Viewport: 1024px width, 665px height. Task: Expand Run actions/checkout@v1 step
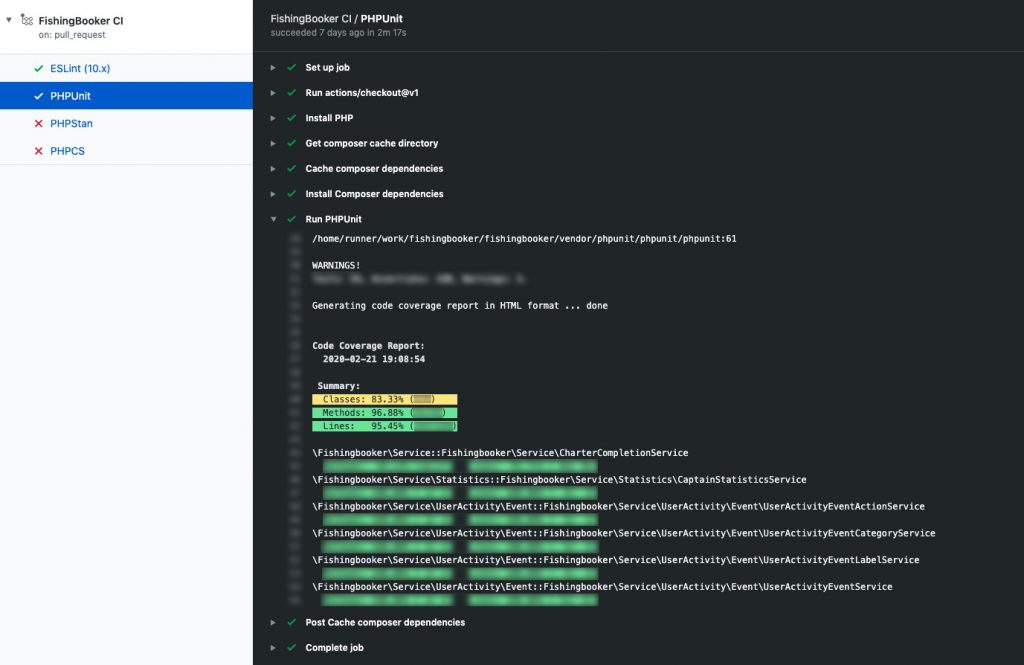click(x=273, y=93)
